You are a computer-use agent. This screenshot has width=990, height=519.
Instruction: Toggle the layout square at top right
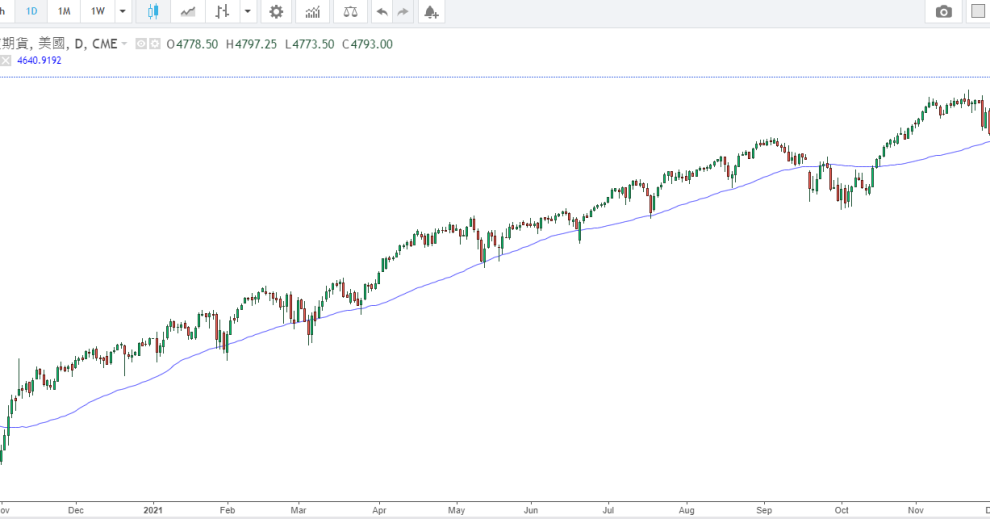tap(979, 12)
